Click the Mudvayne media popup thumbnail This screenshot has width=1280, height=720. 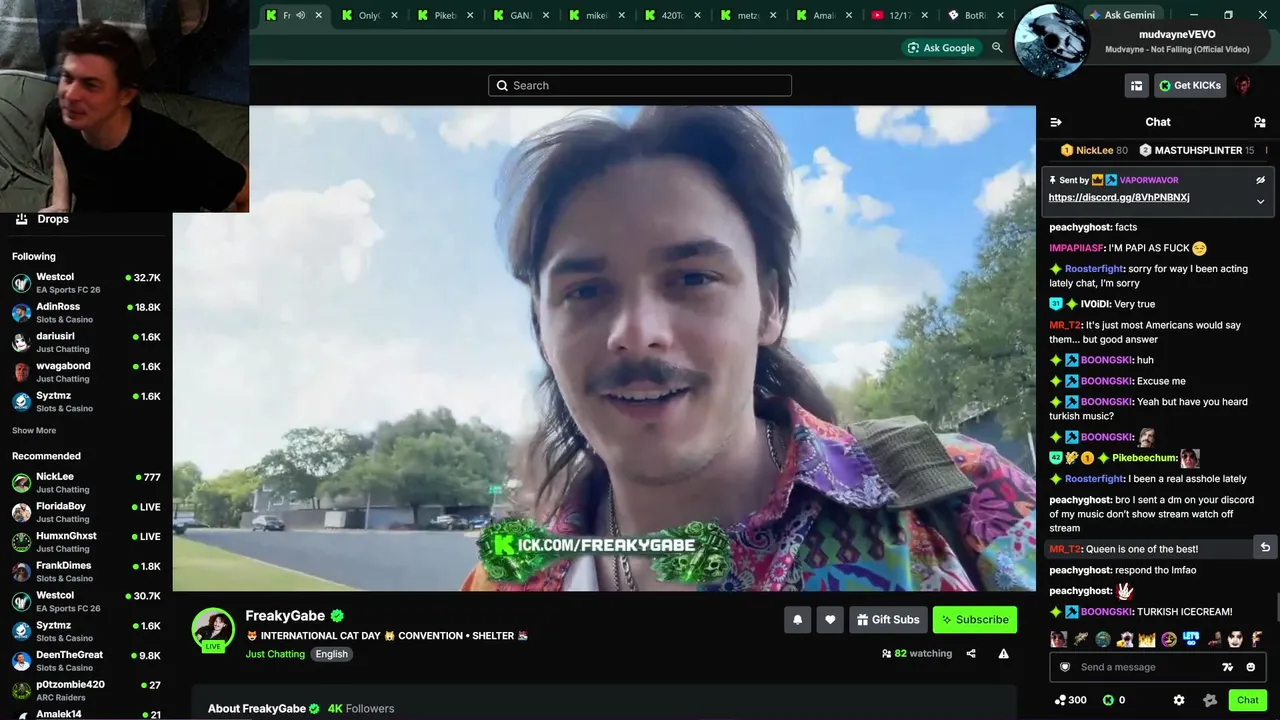pos(1051,41)
